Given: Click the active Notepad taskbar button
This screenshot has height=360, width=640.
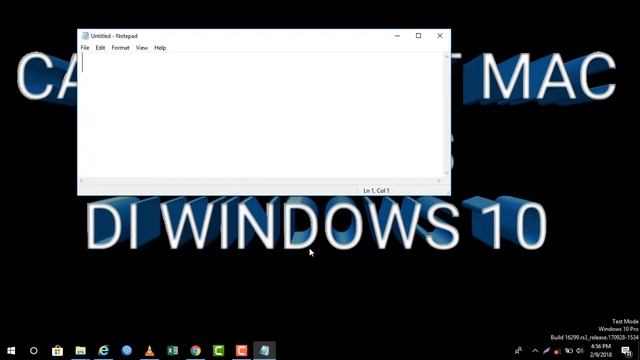Looking at the screenshot, I should [x=264, y=351].
